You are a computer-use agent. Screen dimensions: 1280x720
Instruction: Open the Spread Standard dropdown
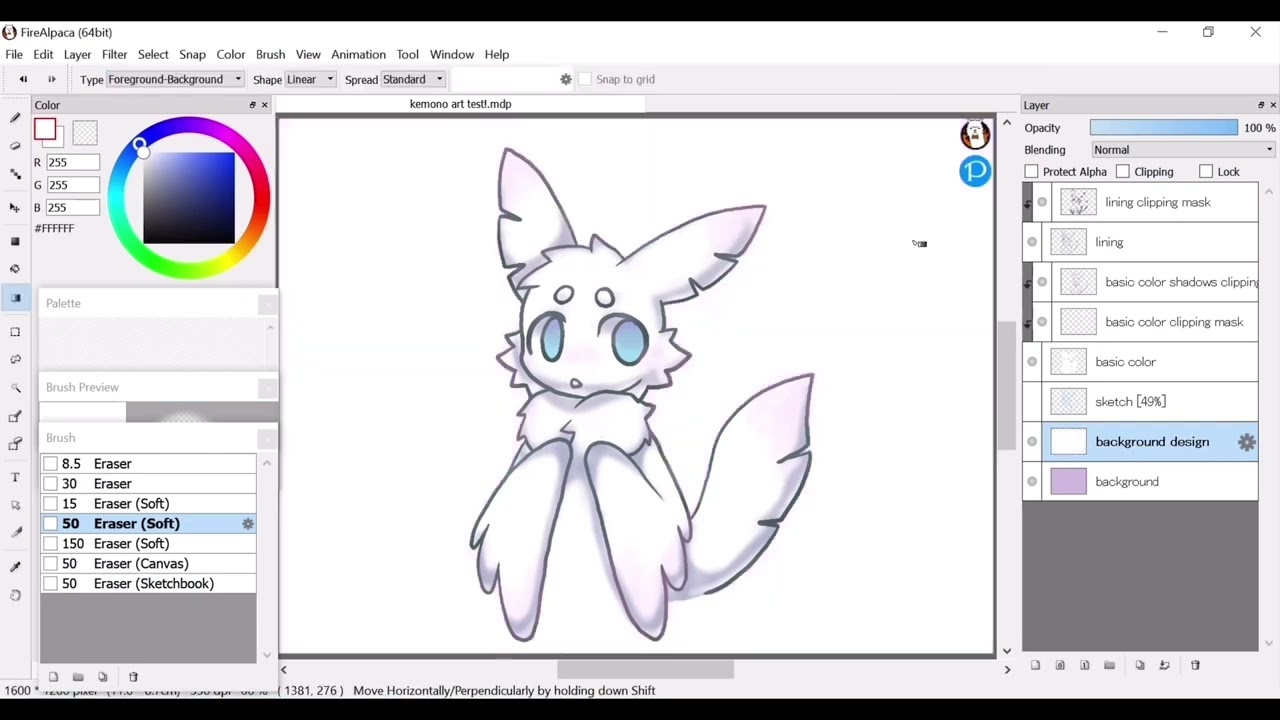pyautogui.click(x=413, y=79)
